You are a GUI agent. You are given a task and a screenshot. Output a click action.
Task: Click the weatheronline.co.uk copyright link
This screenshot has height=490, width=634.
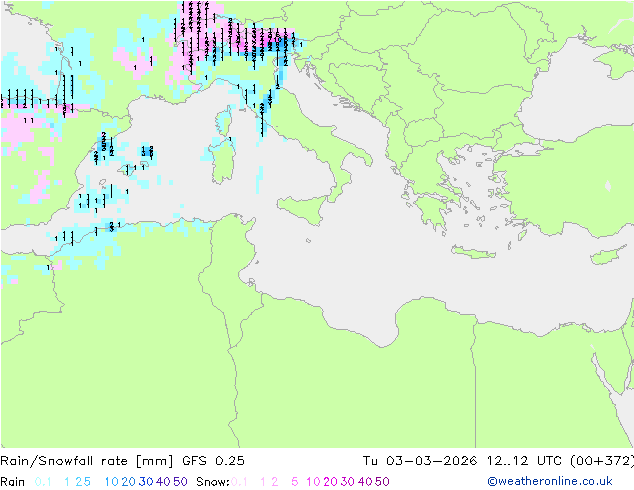(x=550, y=481)
